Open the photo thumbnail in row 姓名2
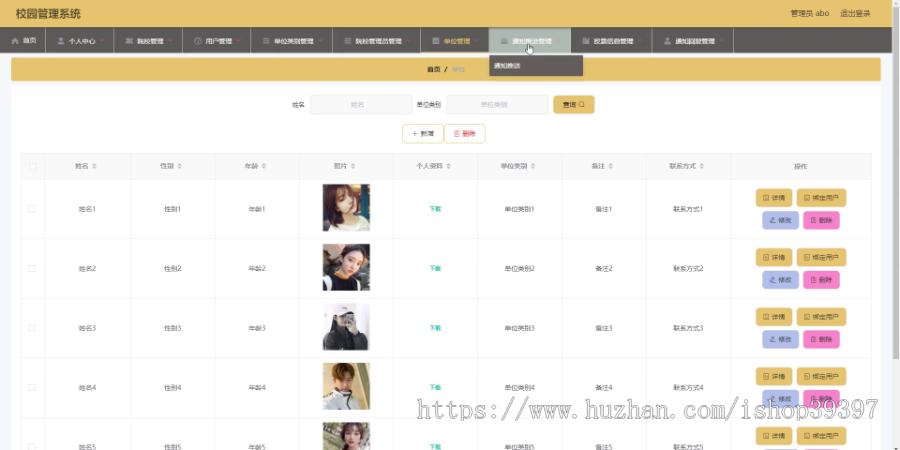The width and height of the screenshot is (900, 450). [x=346, y=267]
